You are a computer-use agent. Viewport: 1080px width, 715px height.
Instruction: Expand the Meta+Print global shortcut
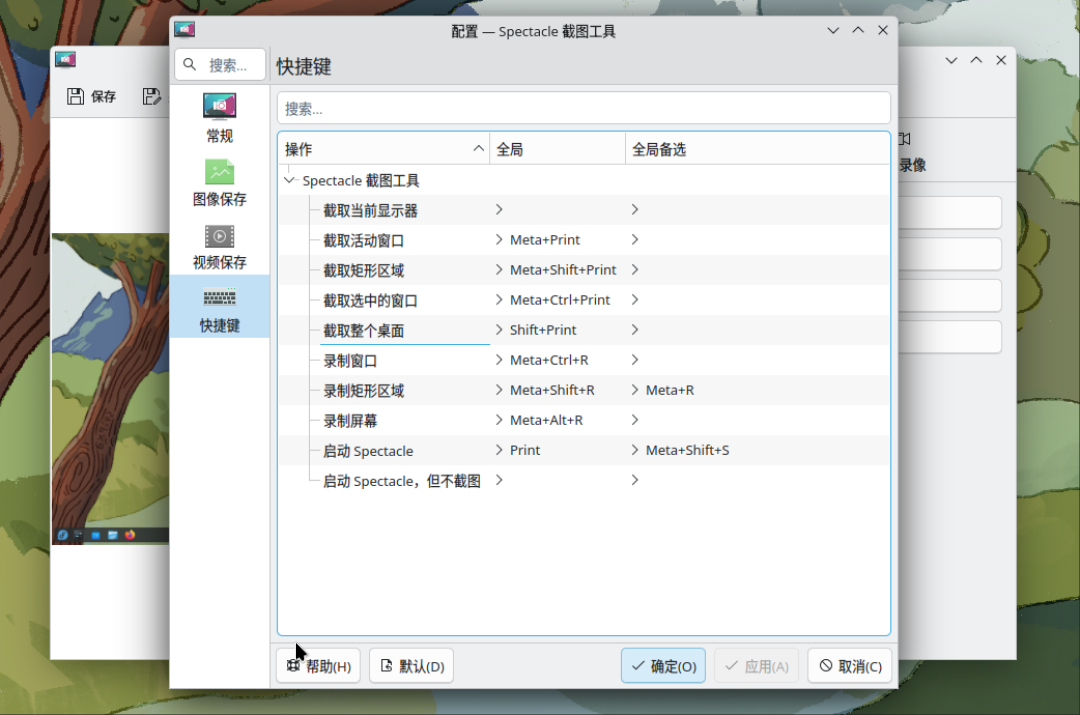pyautogui.click(x=499, y=240)
